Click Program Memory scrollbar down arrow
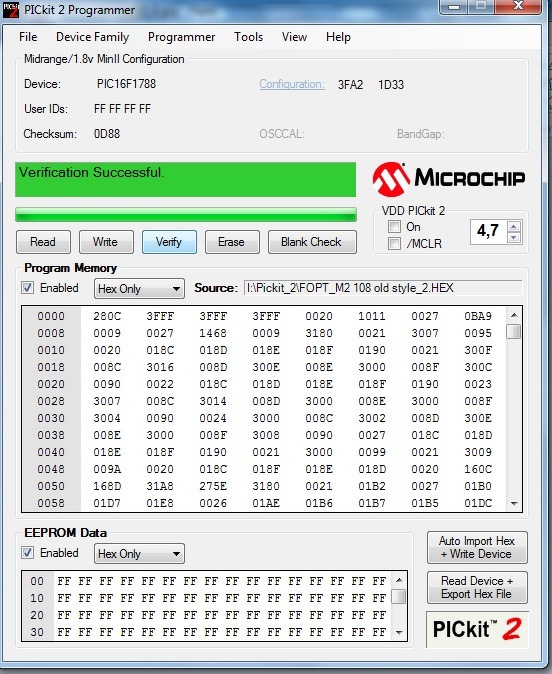The image size is (552, 674). (514, 503)
